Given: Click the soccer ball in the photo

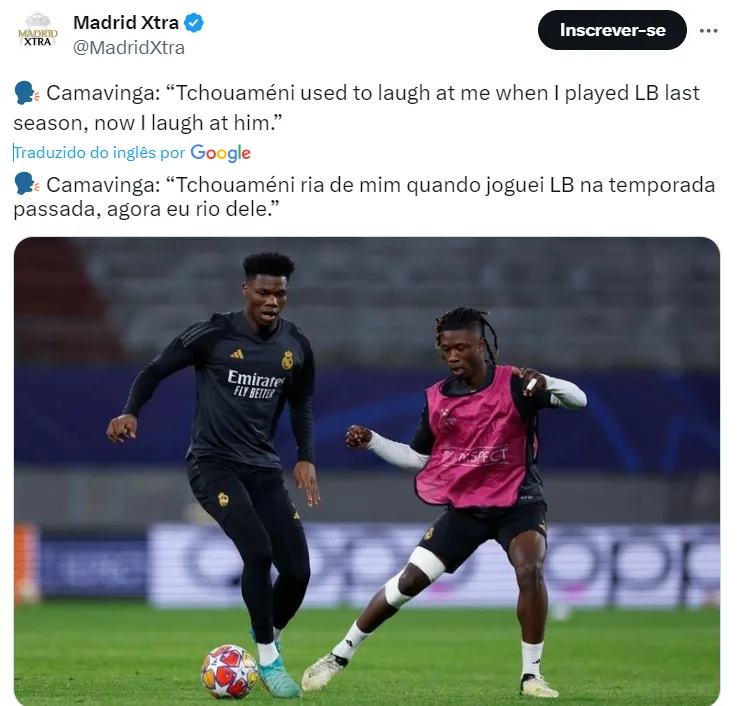Looking at the screenshot, I should point(230,672).
